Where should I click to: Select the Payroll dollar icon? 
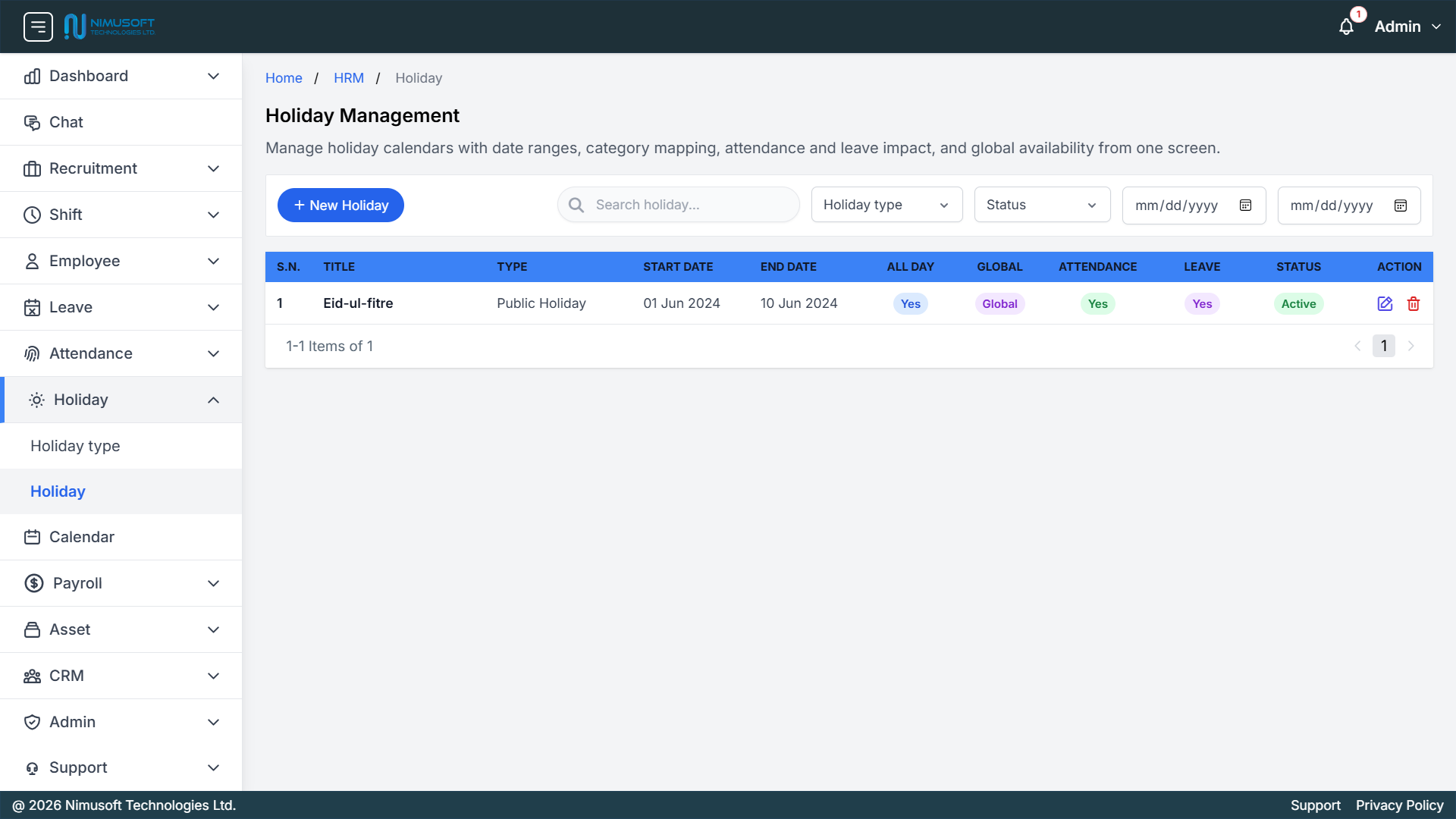click(x=33, y=583)
